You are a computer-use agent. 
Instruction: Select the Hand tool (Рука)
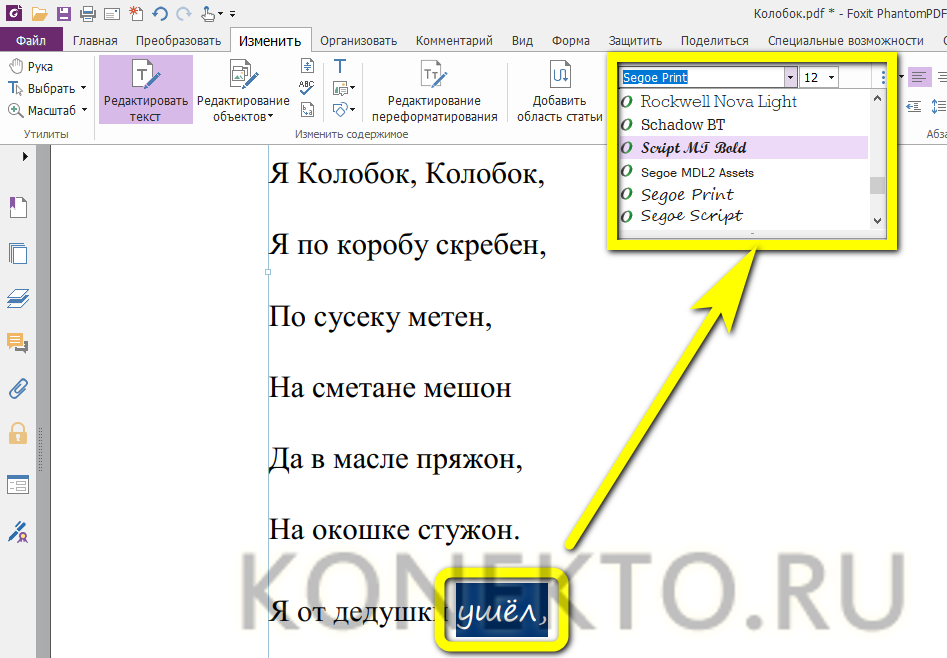pos(31,66)
